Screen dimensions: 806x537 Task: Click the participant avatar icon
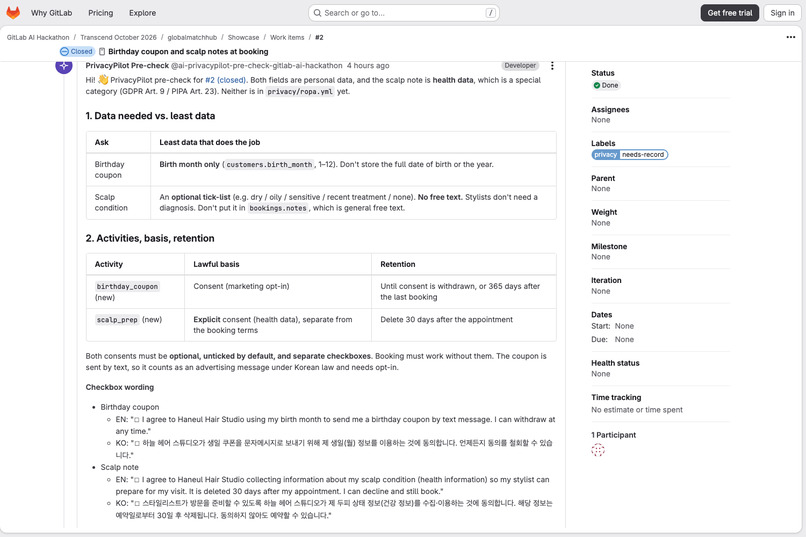click(x=598, y=450)
